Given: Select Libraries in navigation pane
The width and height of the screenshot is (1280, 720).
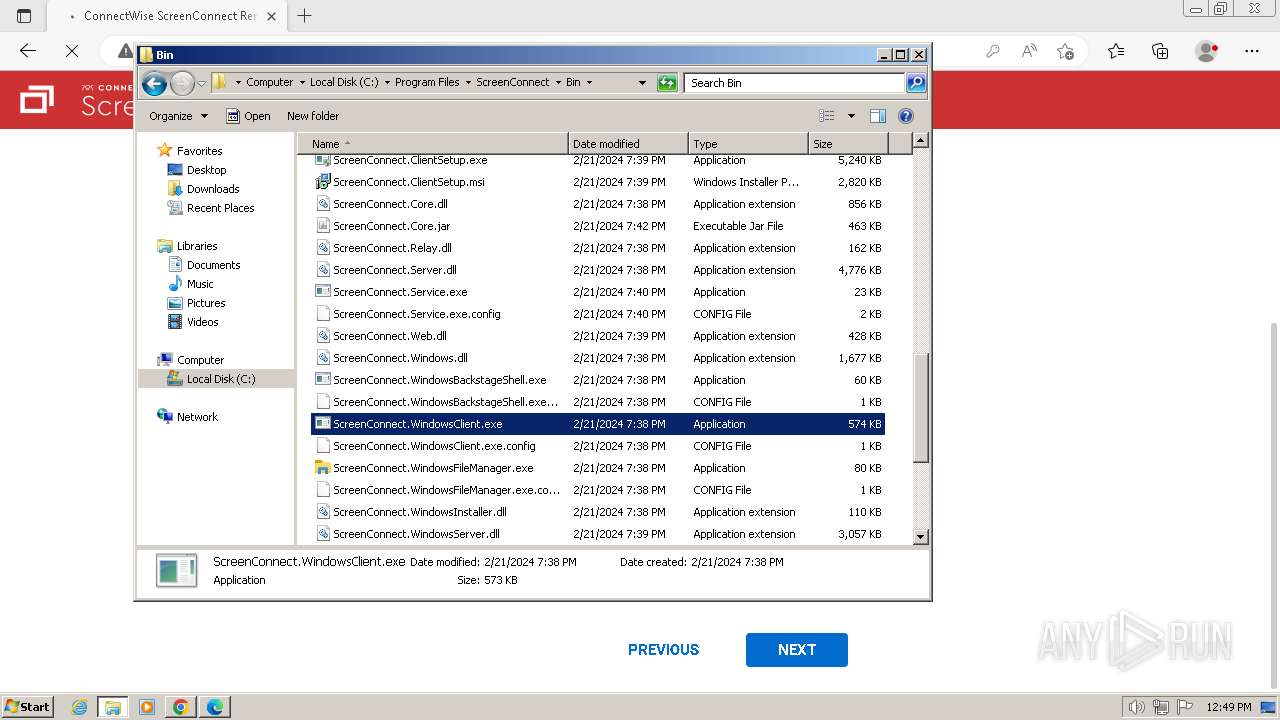Looking at the screenshot, I should point(197,246).
